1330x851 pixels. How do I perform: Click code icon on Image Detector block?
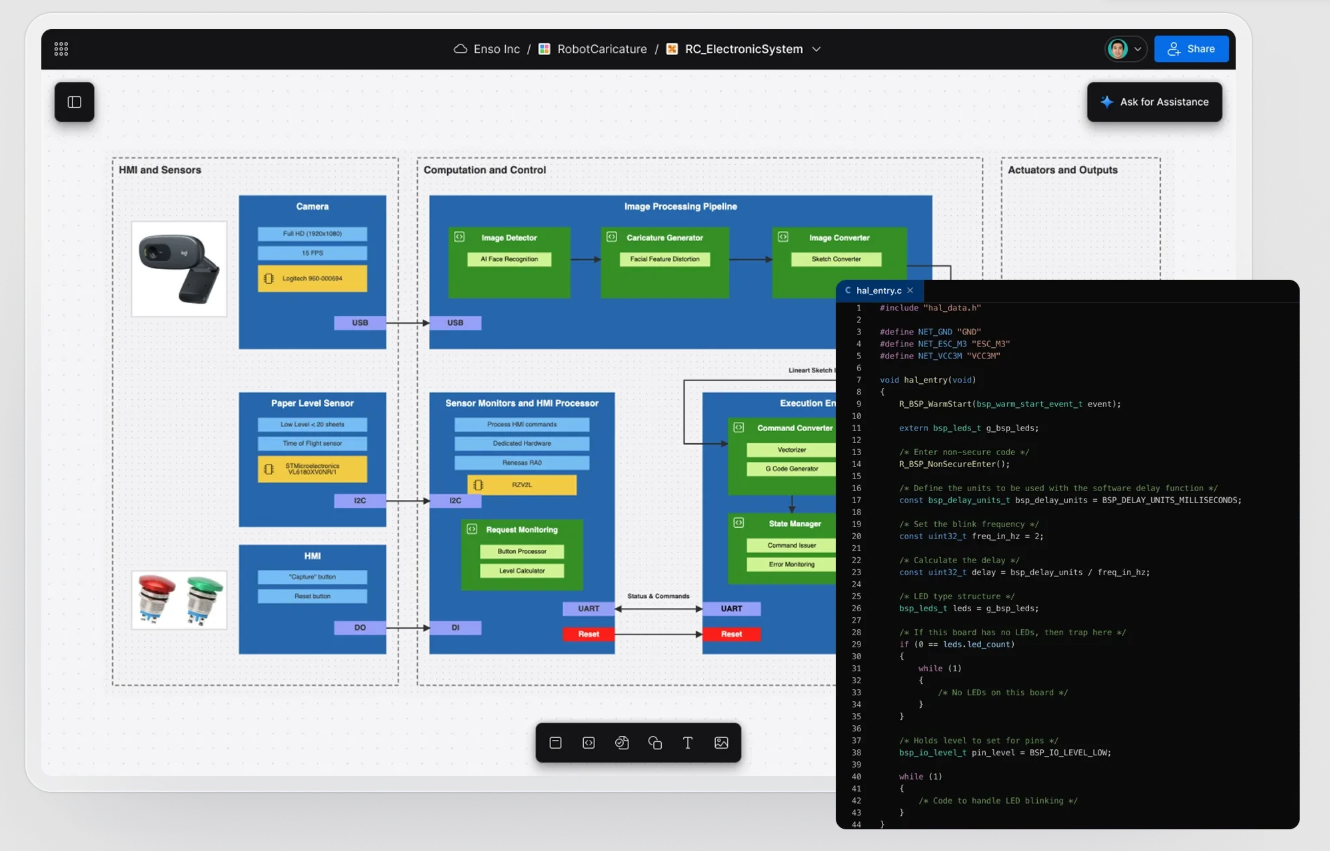coord(459,238)
